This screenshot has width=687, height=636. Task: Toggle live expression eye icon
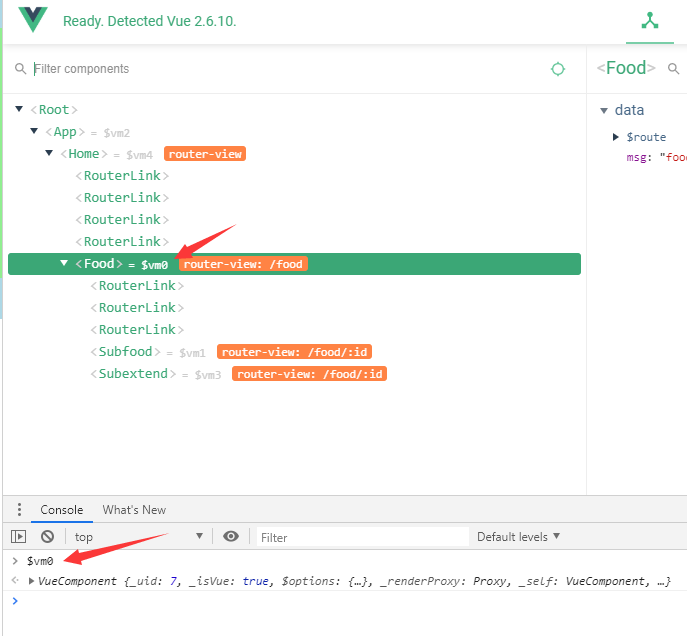231,536
